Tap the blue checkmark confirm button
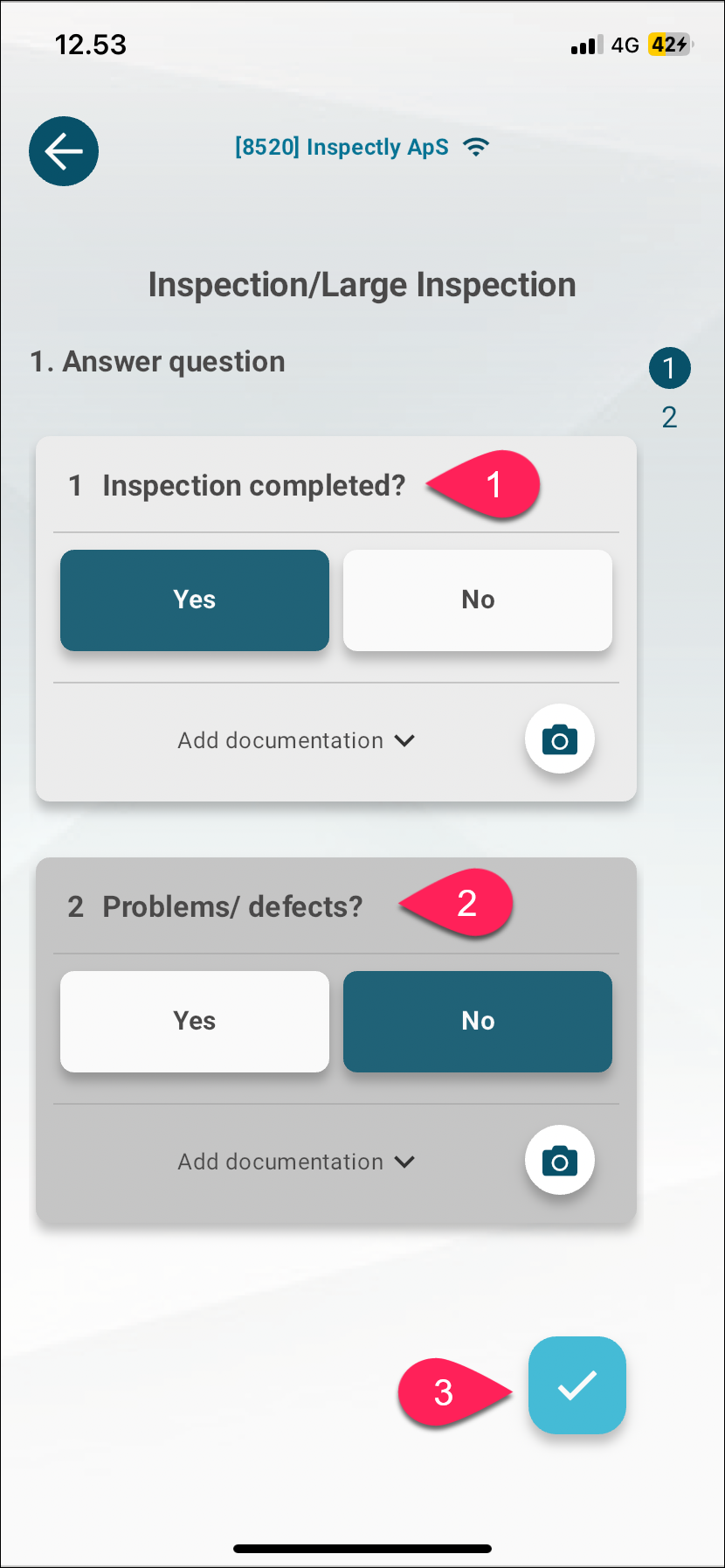The width and height of the screenshot is (725, 1568). pos(577,1385)
